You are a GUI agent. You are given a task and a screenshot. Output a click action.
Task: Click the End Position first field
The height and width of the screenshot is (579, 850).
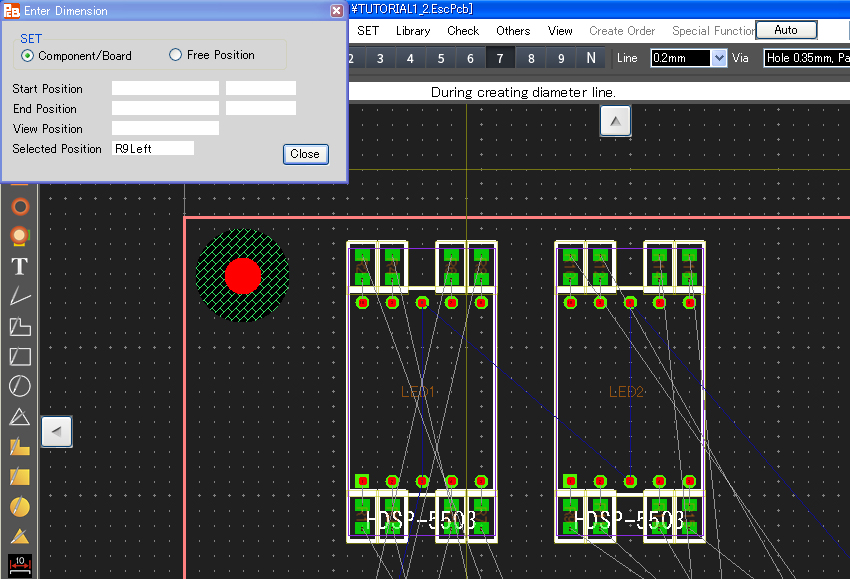click(165, 108)
